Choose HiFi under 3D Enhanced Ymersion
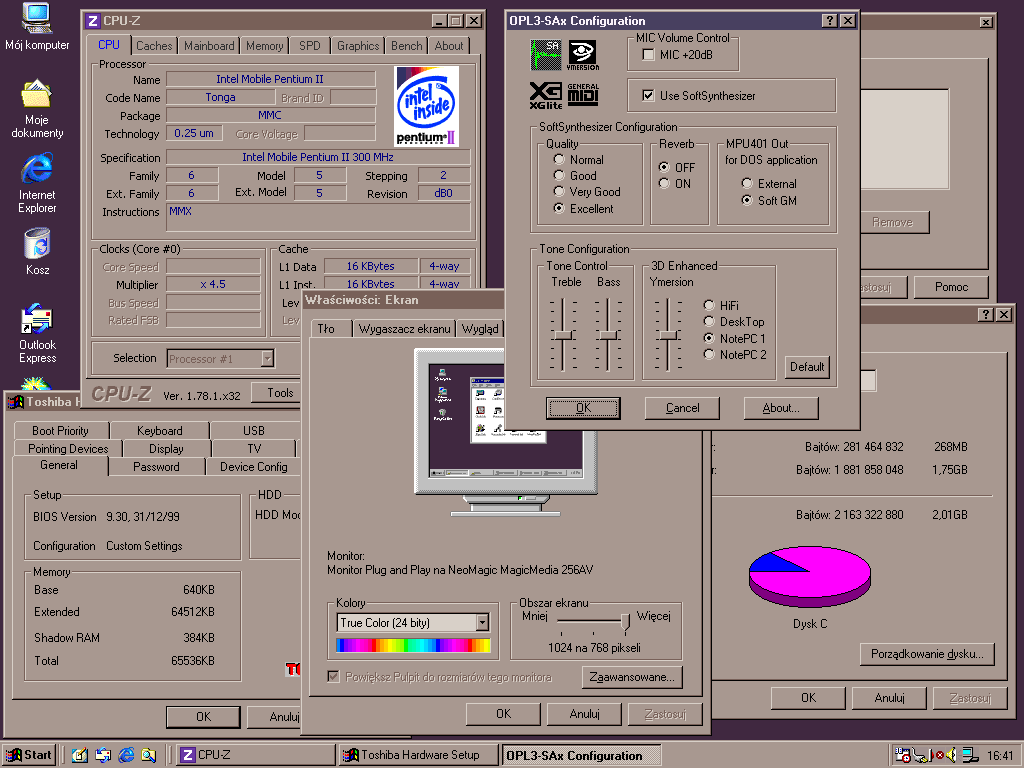 point(709,305)
